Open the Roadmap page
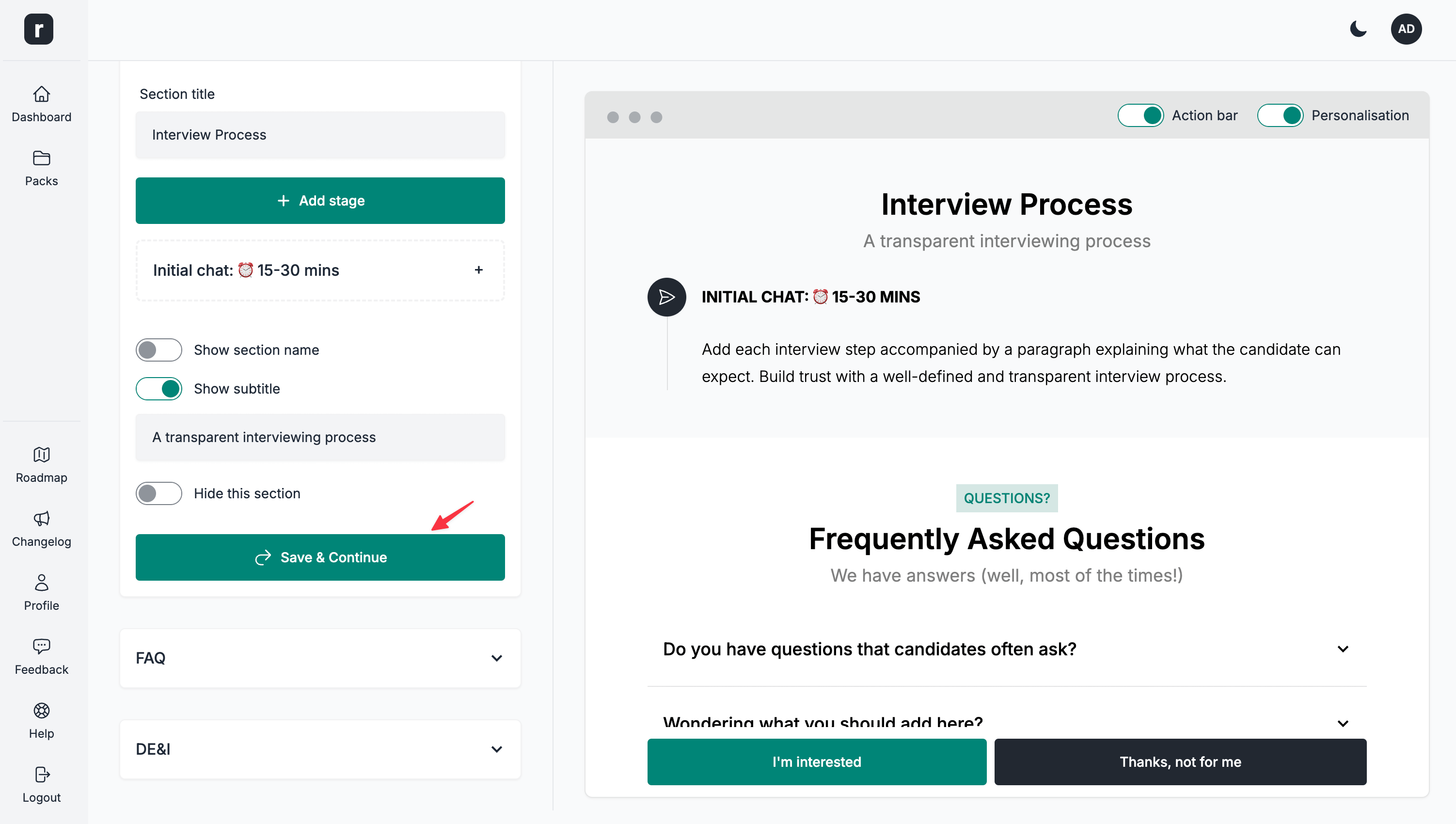The width and height of the screenshot is (1456, 824). [41, 465]
